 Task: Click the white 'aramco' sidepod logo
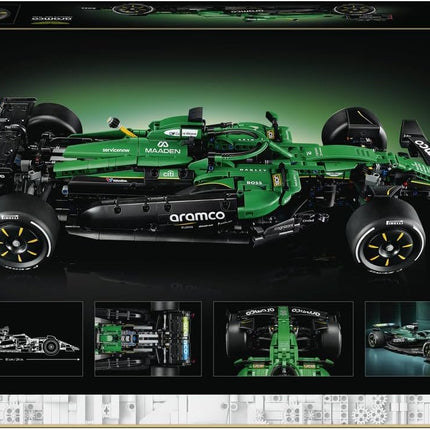[x=197, y=216]
